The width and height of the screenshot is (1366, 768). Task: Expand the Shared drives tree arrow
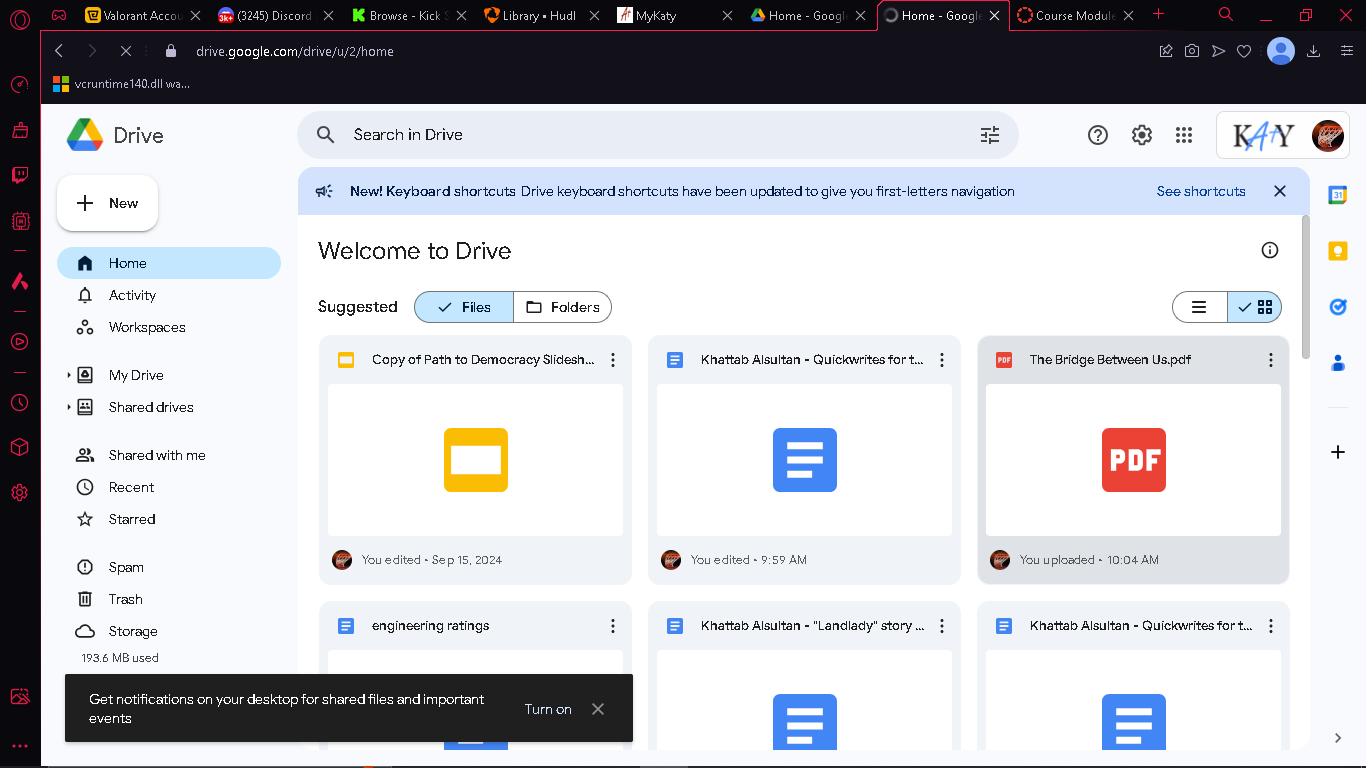69,407
